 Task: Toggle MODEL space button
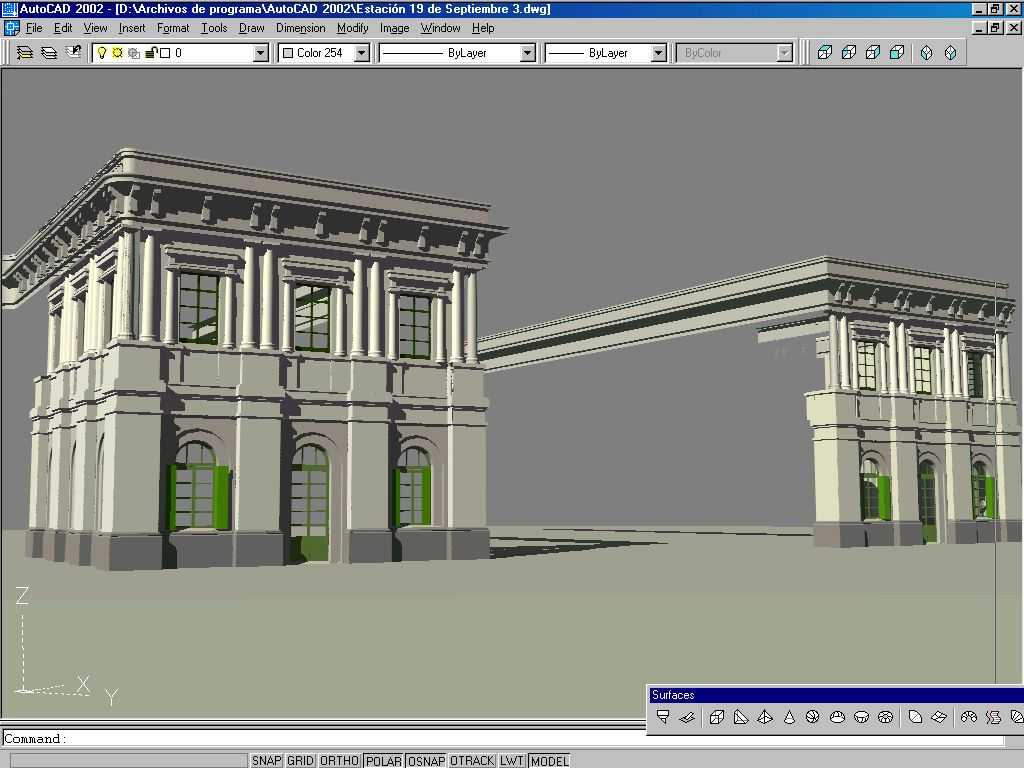(x=549, y=761)
